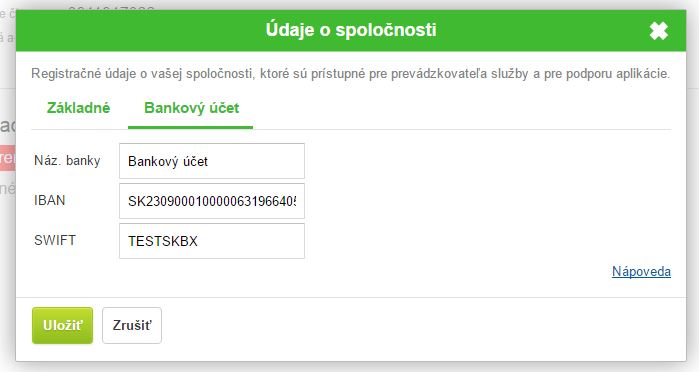
Task: Click the SWIFT label text
Action: pos(55,240)
